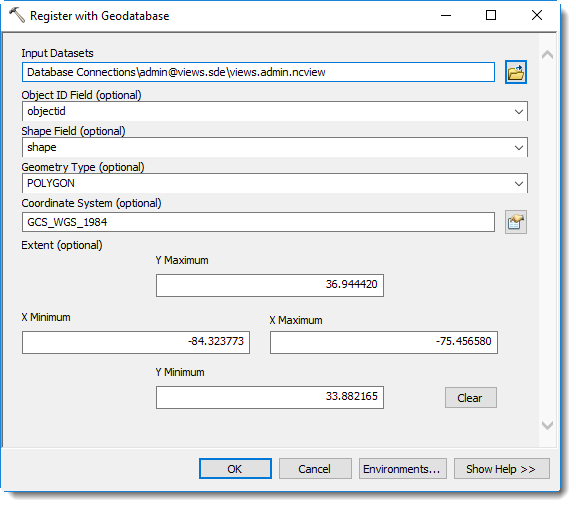The image size is (576, 507).
Task: Click the hammer tool icon in the title bar
Action: [17, 15]
